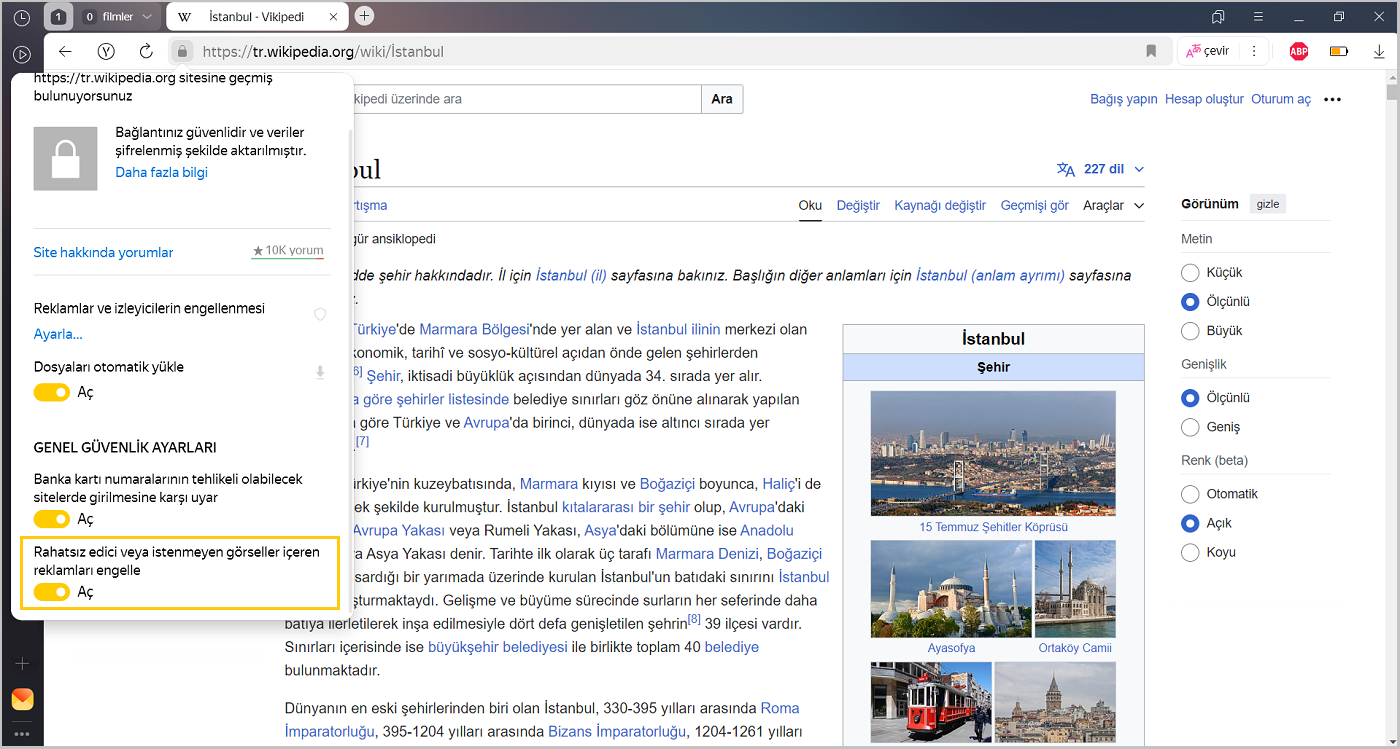
Task: Open the history clock icon
Action: tap(22, 17)
